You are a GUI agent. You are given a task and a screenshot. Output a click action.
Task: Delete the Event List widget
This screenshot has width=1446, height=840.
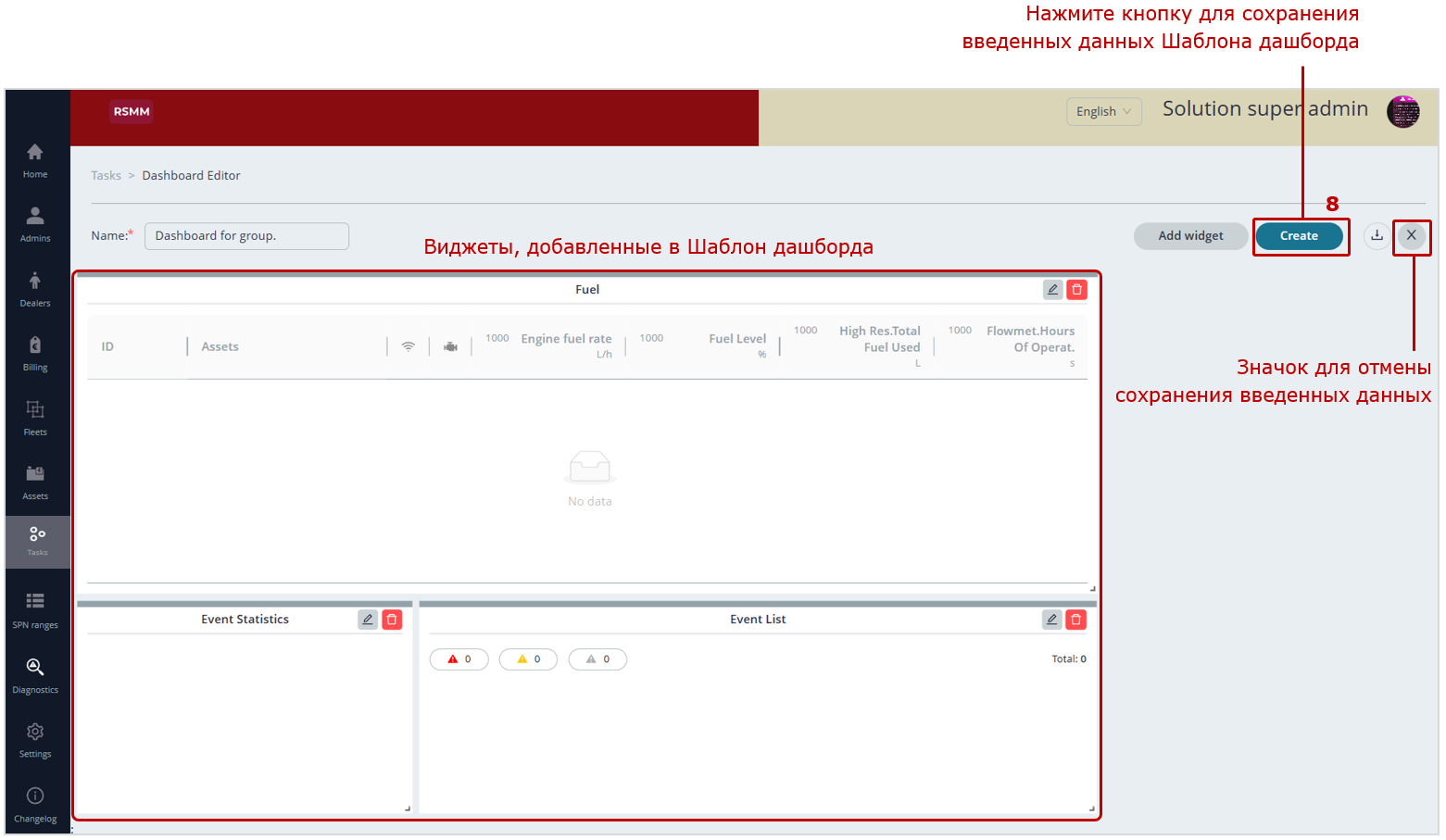coord(1075,620)
